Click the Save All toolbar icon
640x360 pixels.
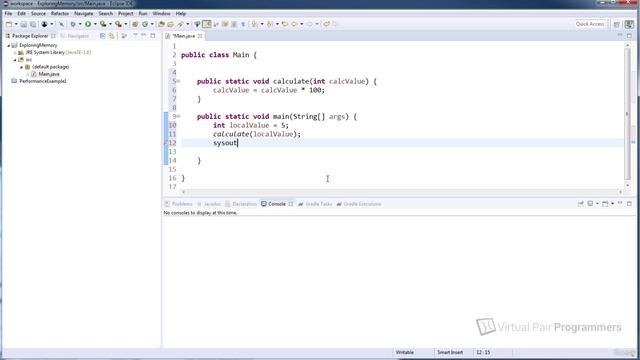click(x=33, y=24)
